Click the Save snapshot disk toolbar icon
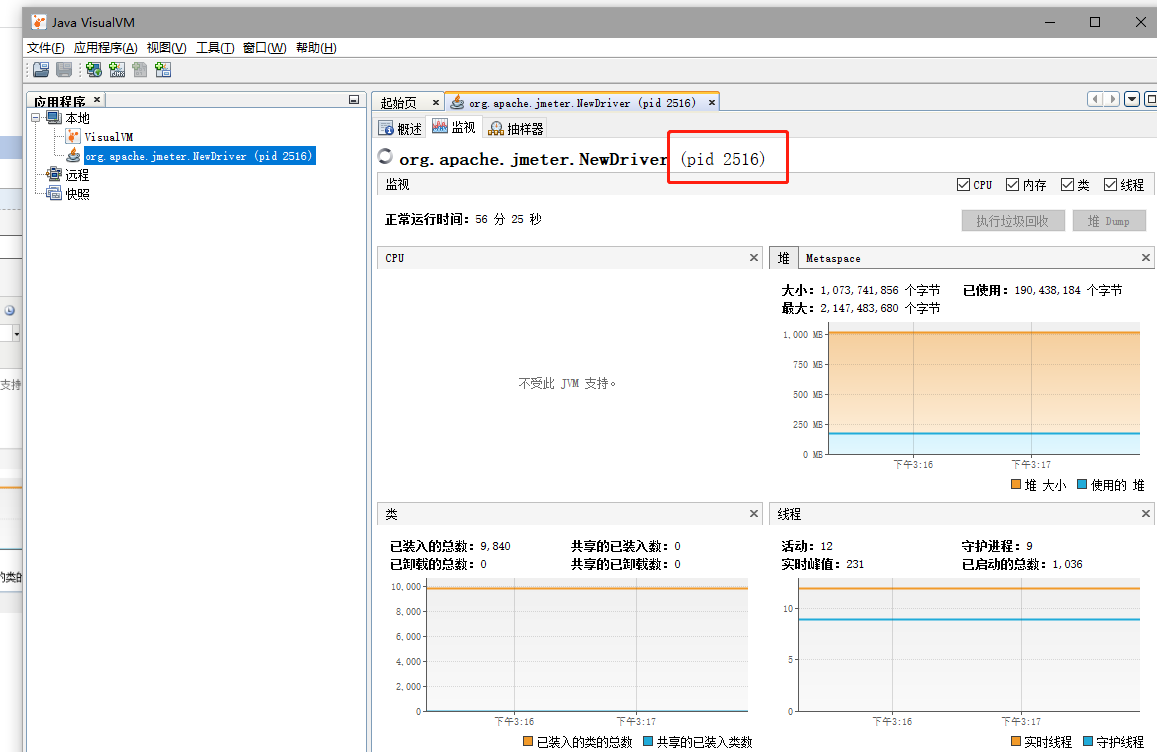Screen dimensions: 1157x752 [x=64, y=69]
